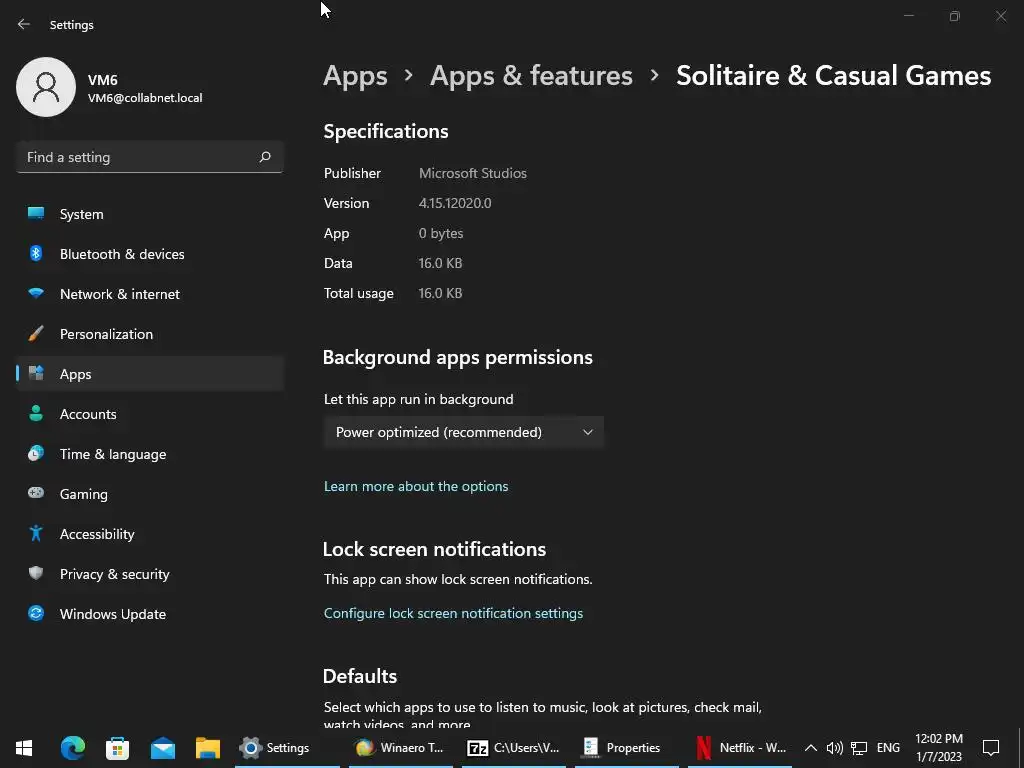This screenshot has width=1024, height=768.
Task: Open the Mail app on taskbar
Action: [163, 747]
